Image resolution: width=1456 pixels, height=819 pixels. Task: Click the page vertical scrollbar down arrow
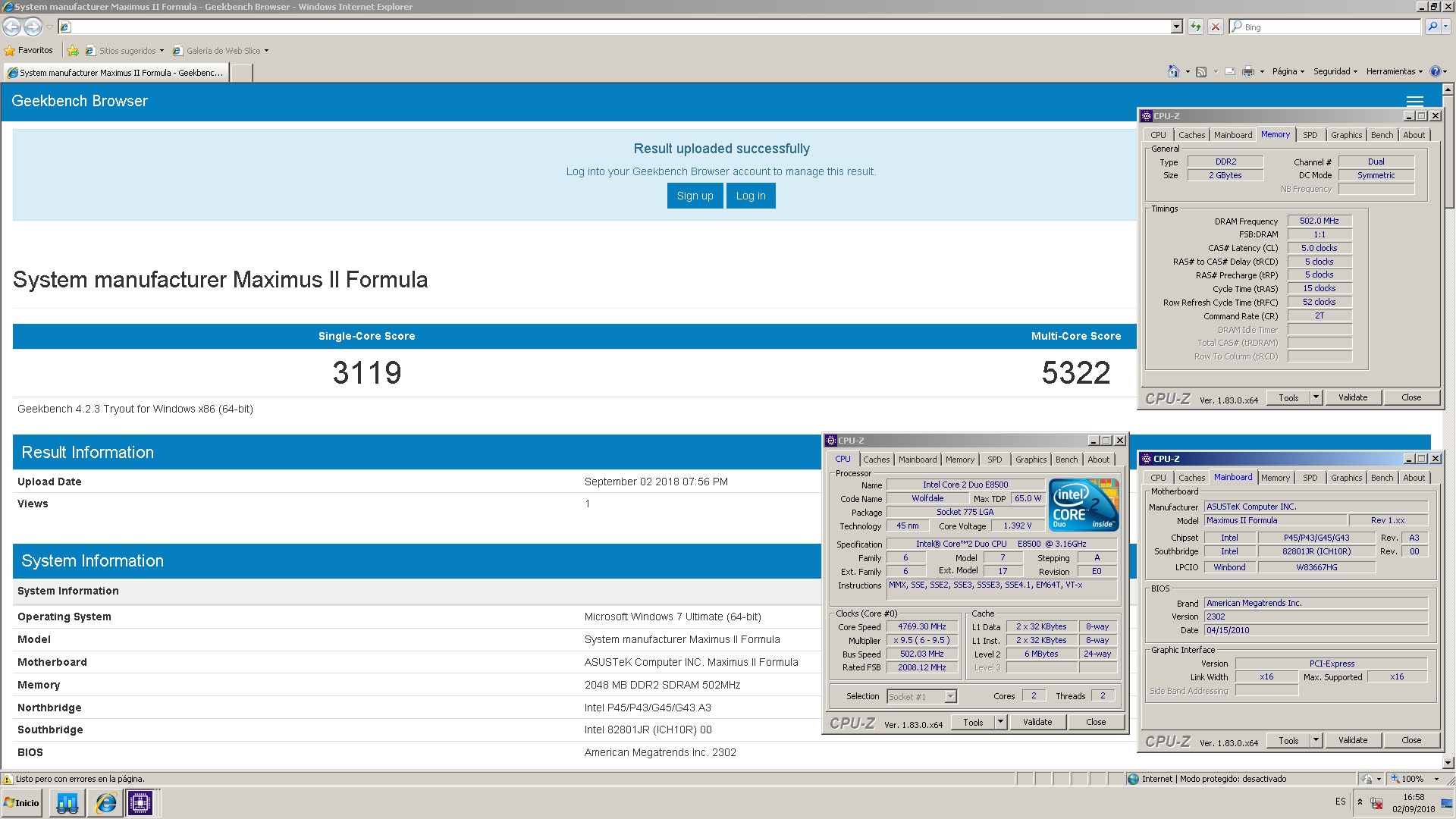pyautogui.click(x=1448, y=763)
